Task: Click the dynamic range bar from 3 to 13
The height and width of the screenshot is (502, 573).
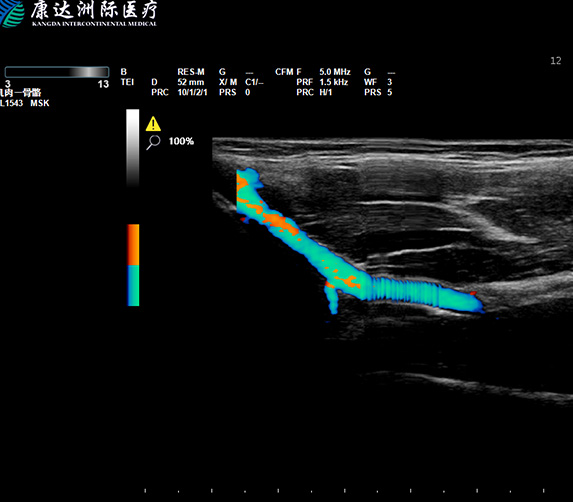Action: point(57,72)
